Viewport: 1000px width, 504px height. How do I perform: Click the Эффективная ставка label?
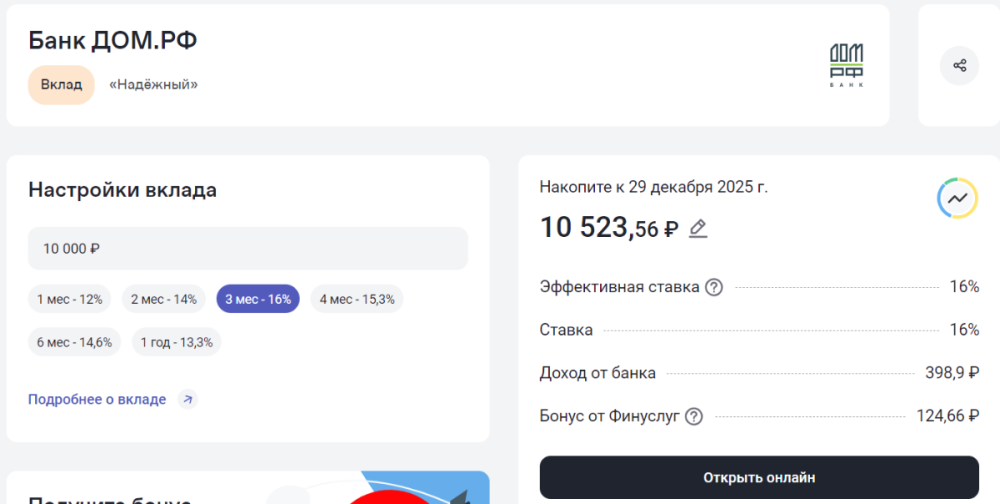619,287
